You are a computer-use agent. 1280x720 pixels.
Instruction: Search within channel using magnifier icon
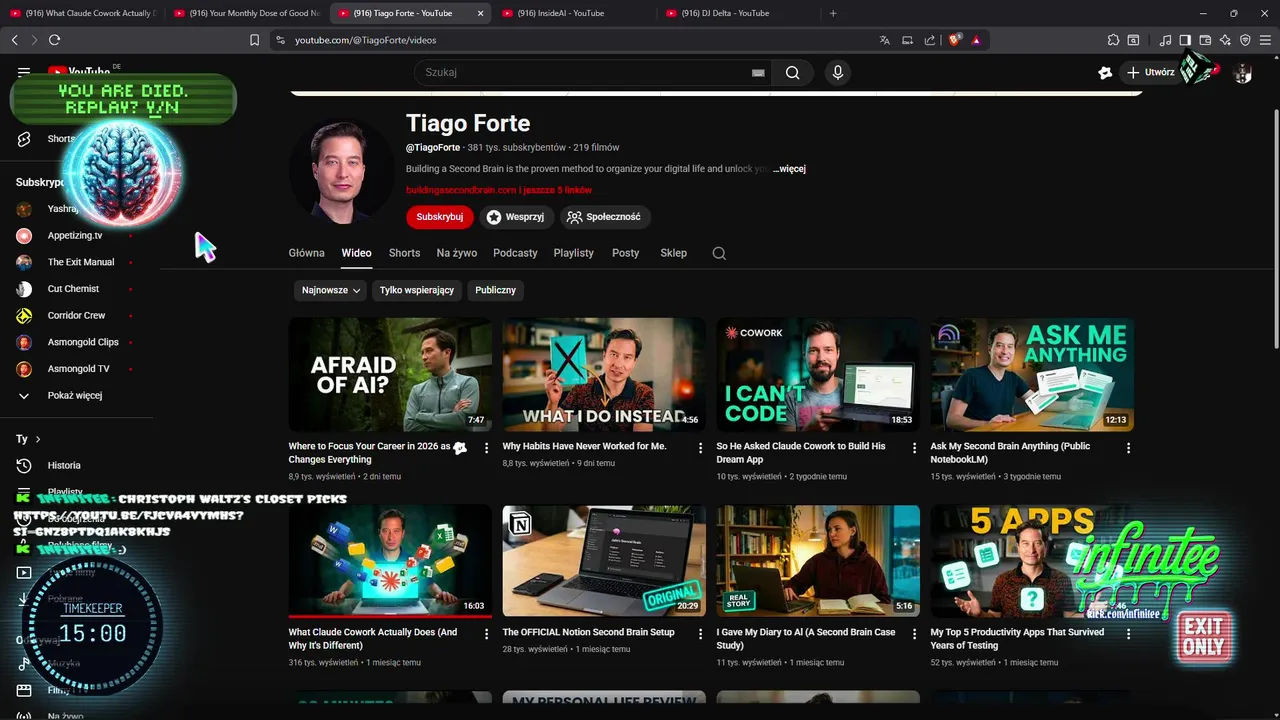pos(719,253)
